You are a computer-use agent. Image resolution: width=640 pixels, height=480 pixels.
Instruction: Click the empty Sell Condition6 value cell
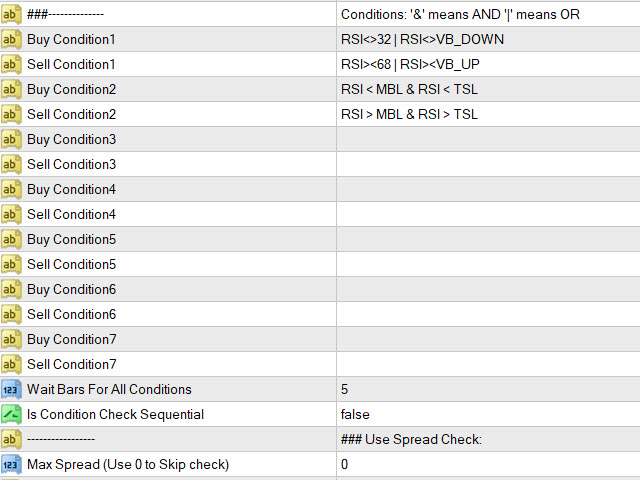coord(487,314)
